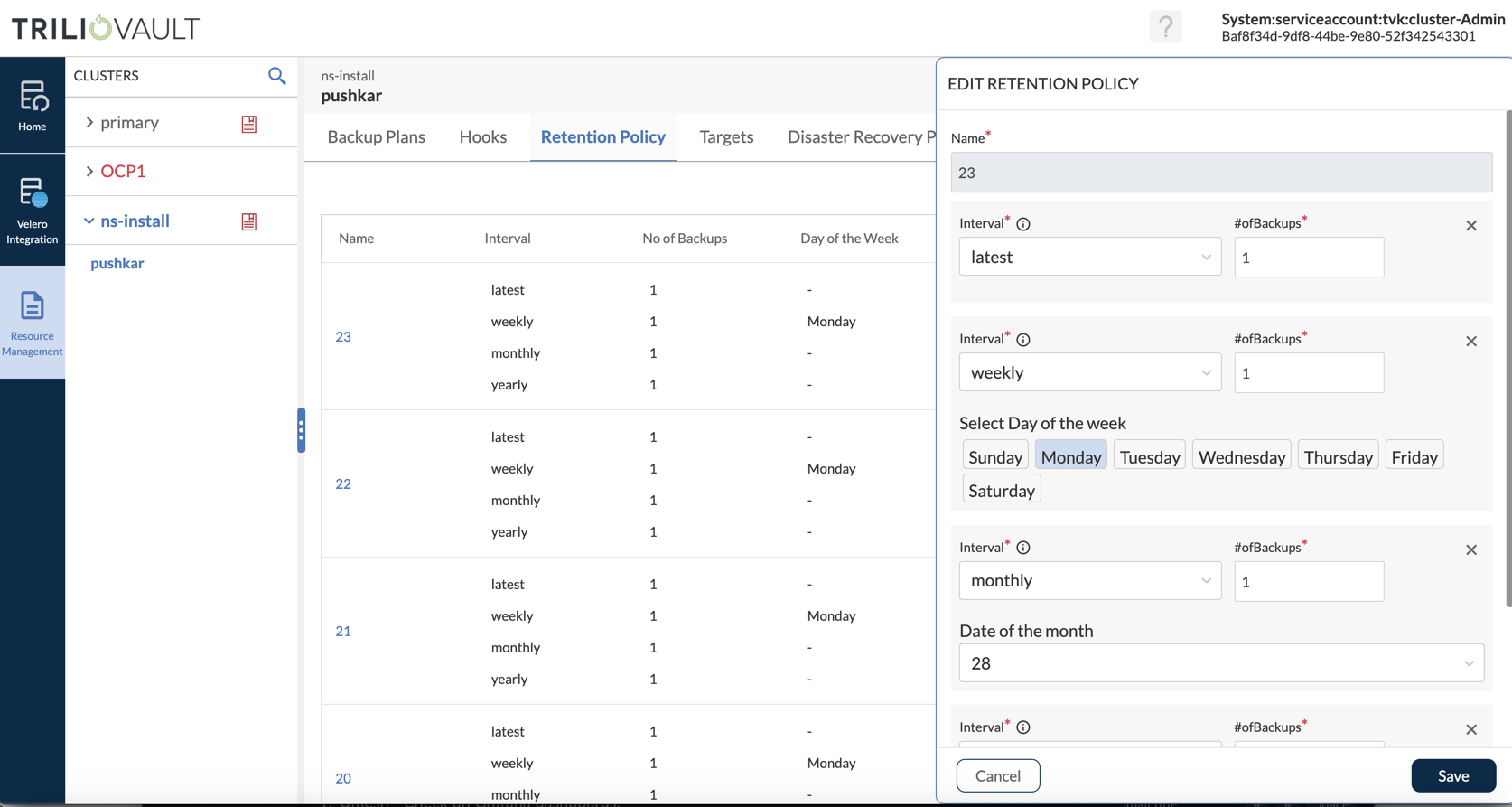The height and width of the screenshot is (807, 1512).
Task: Open retention policy 22 link
Action: tap(343, 483)
